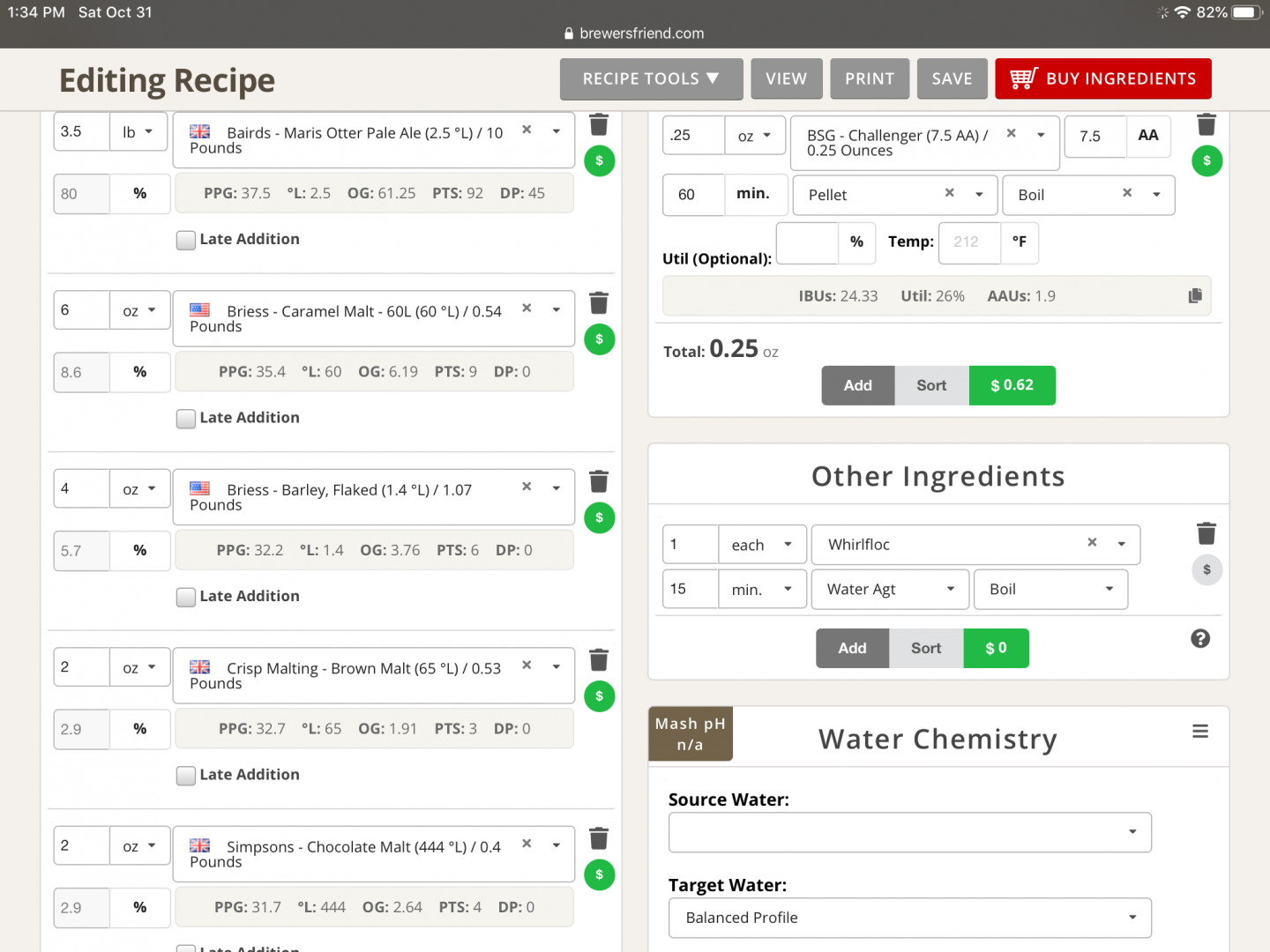Open the Water Chemistry hamburger menu

point(1199,732)
